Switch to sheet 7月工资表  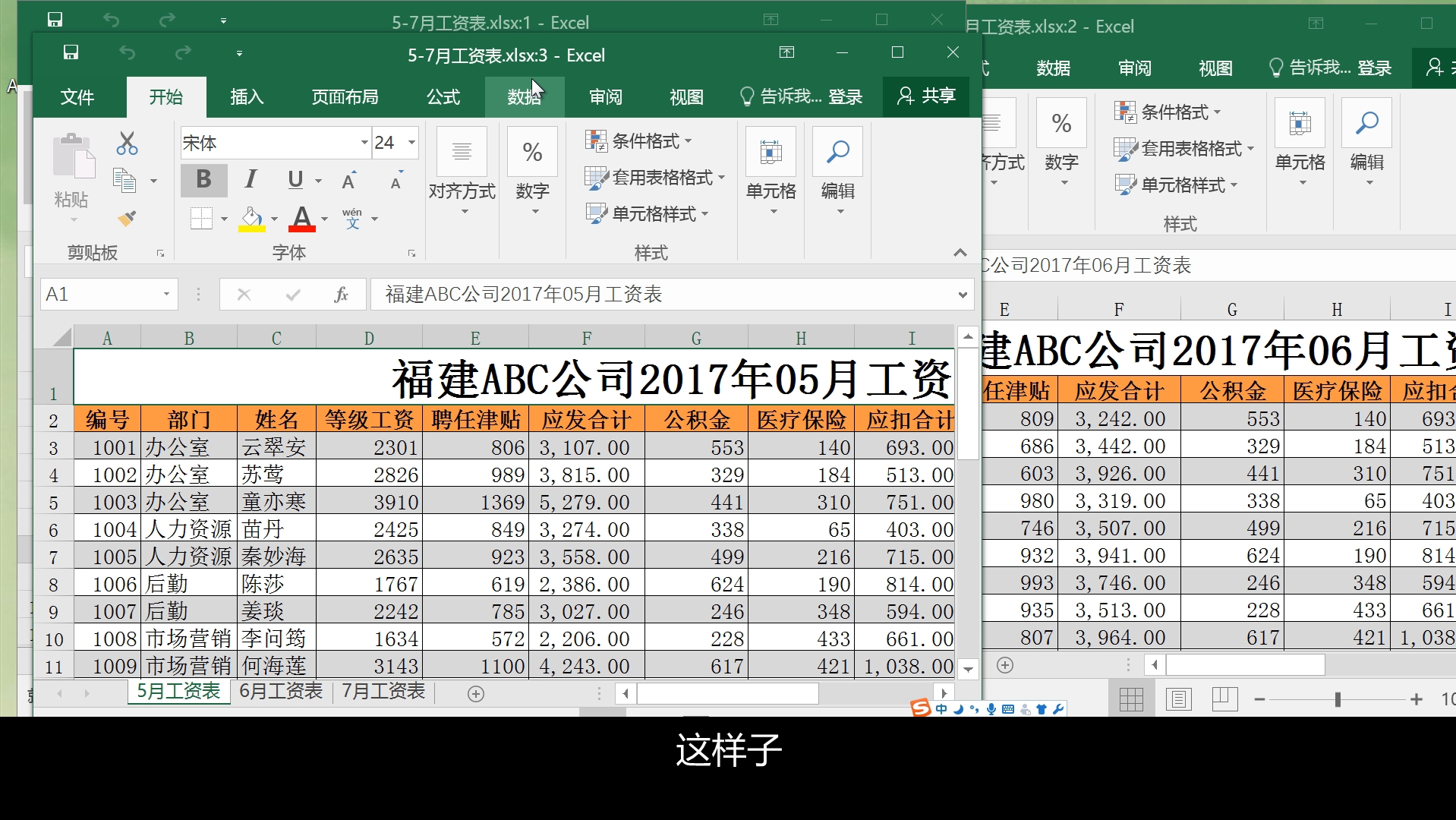(x=383, y=692)
